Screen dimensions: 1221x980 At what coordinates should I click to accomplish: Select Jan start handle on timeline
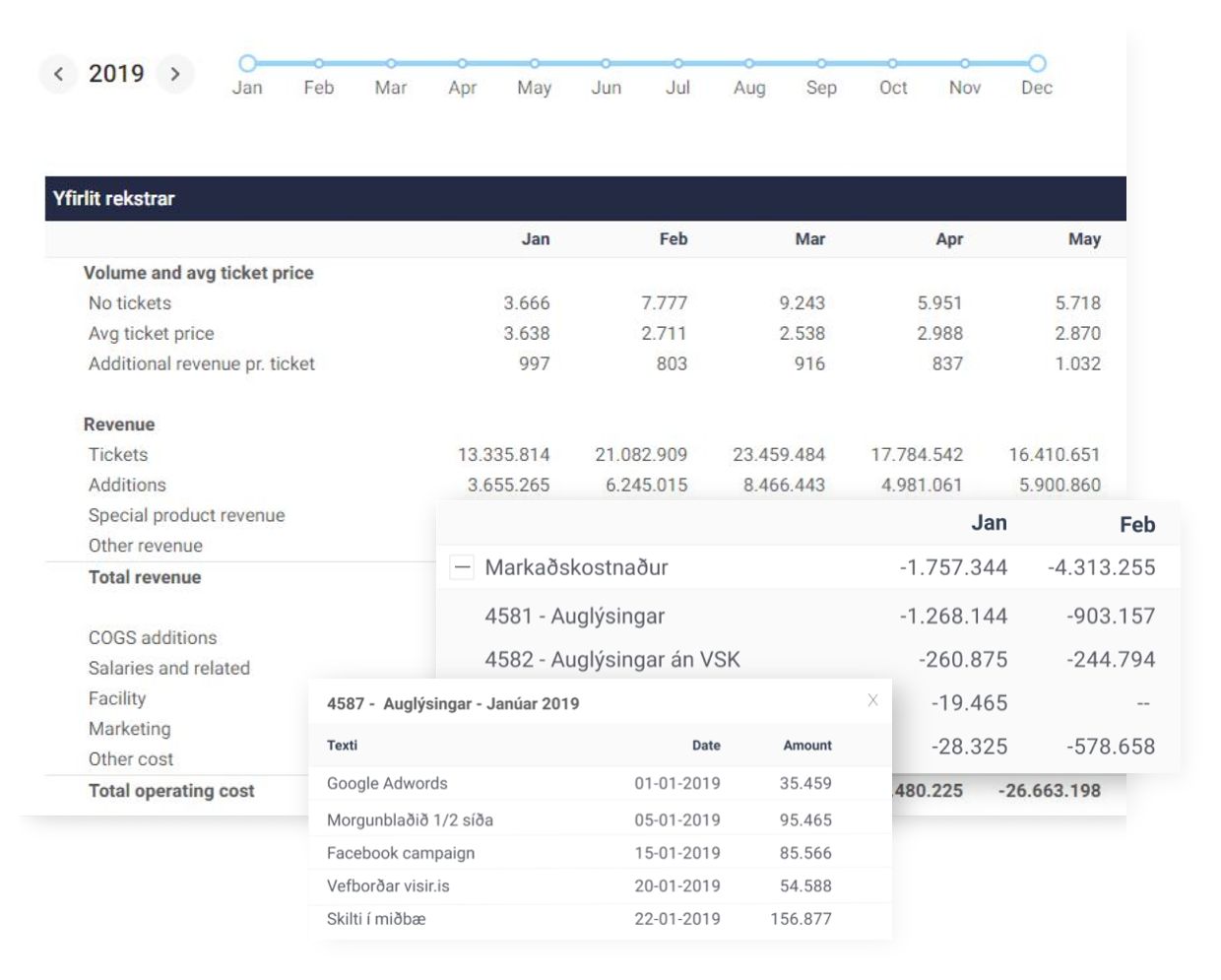click(x=247, y=63)
